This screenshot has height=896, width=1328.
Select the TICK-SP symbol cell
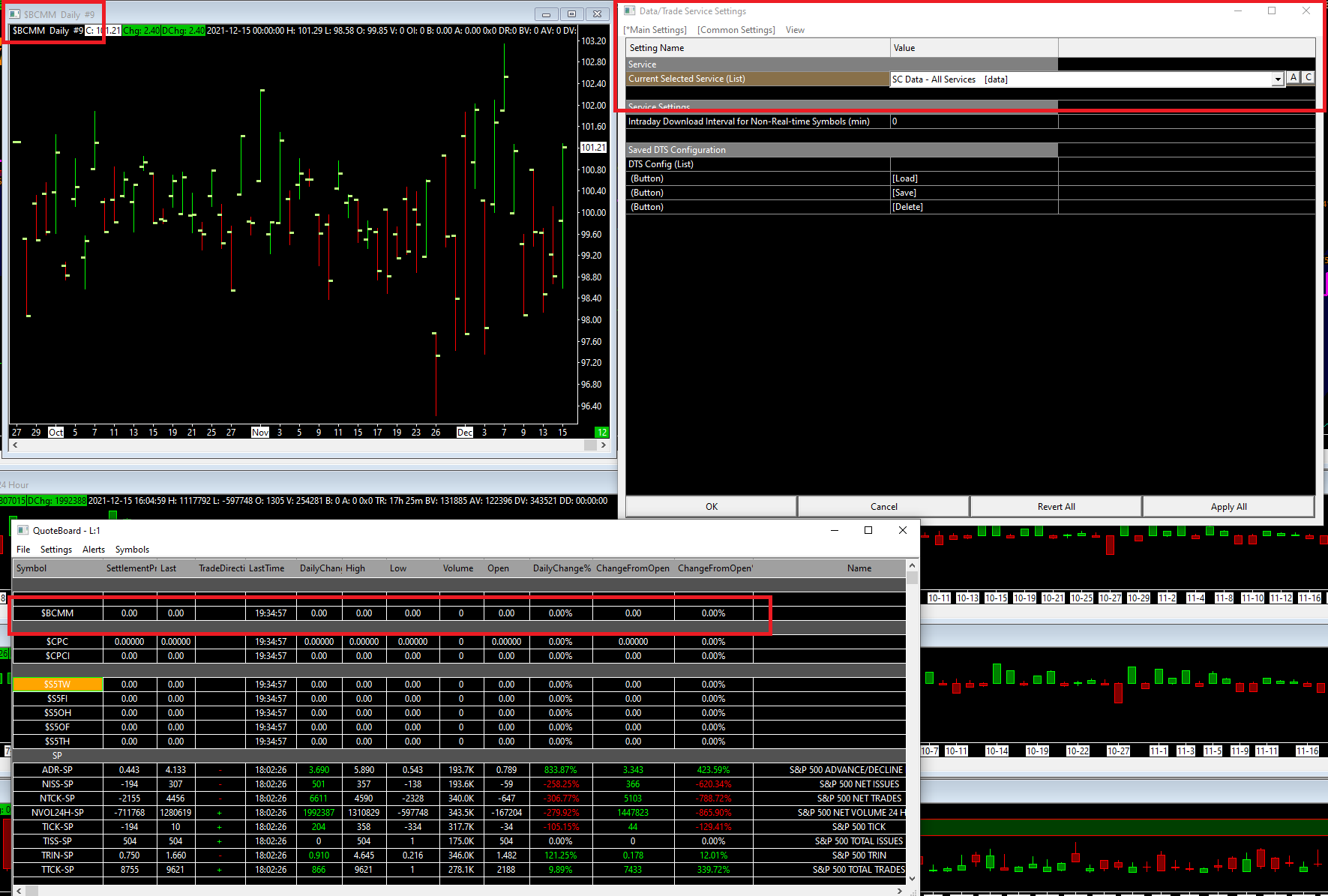(x=58, y=827)
